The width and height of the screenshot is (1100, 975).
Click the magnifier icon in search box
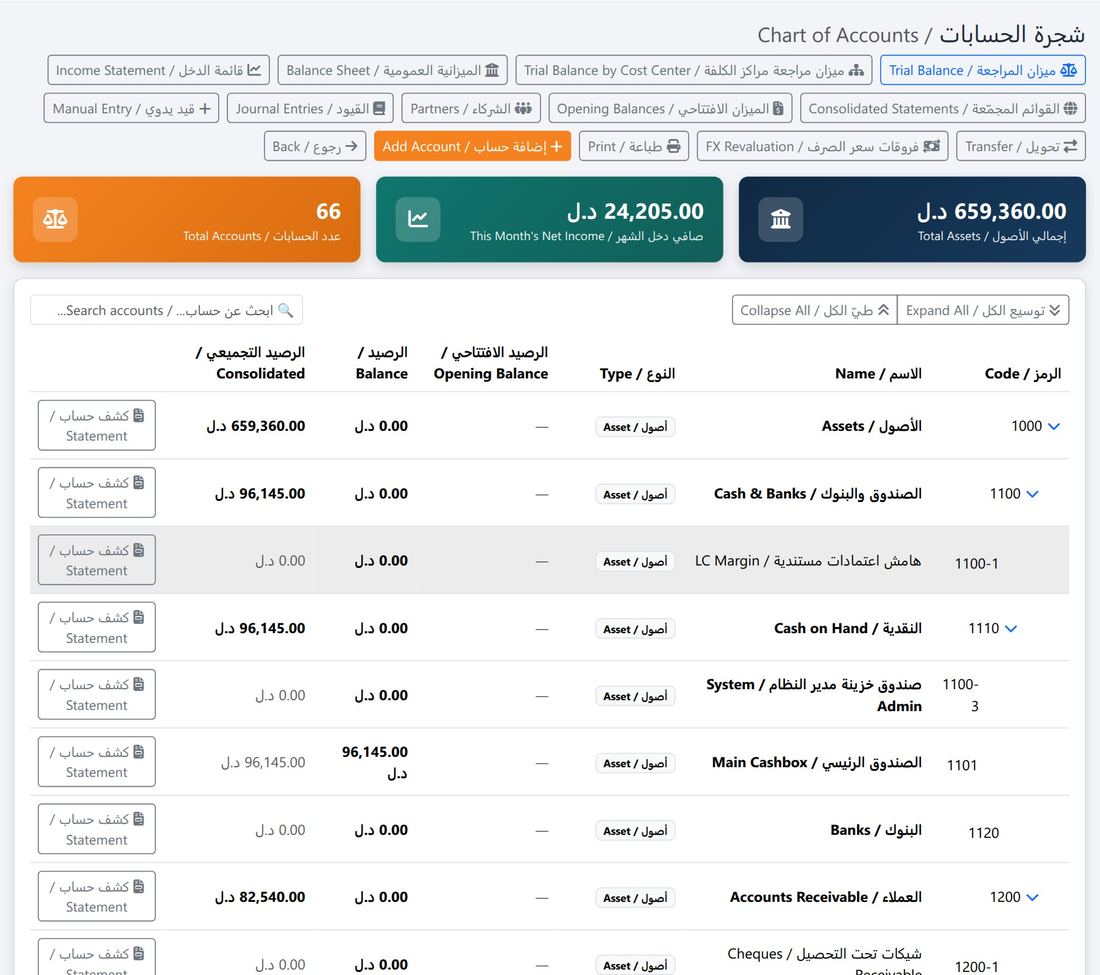[286, 310]
